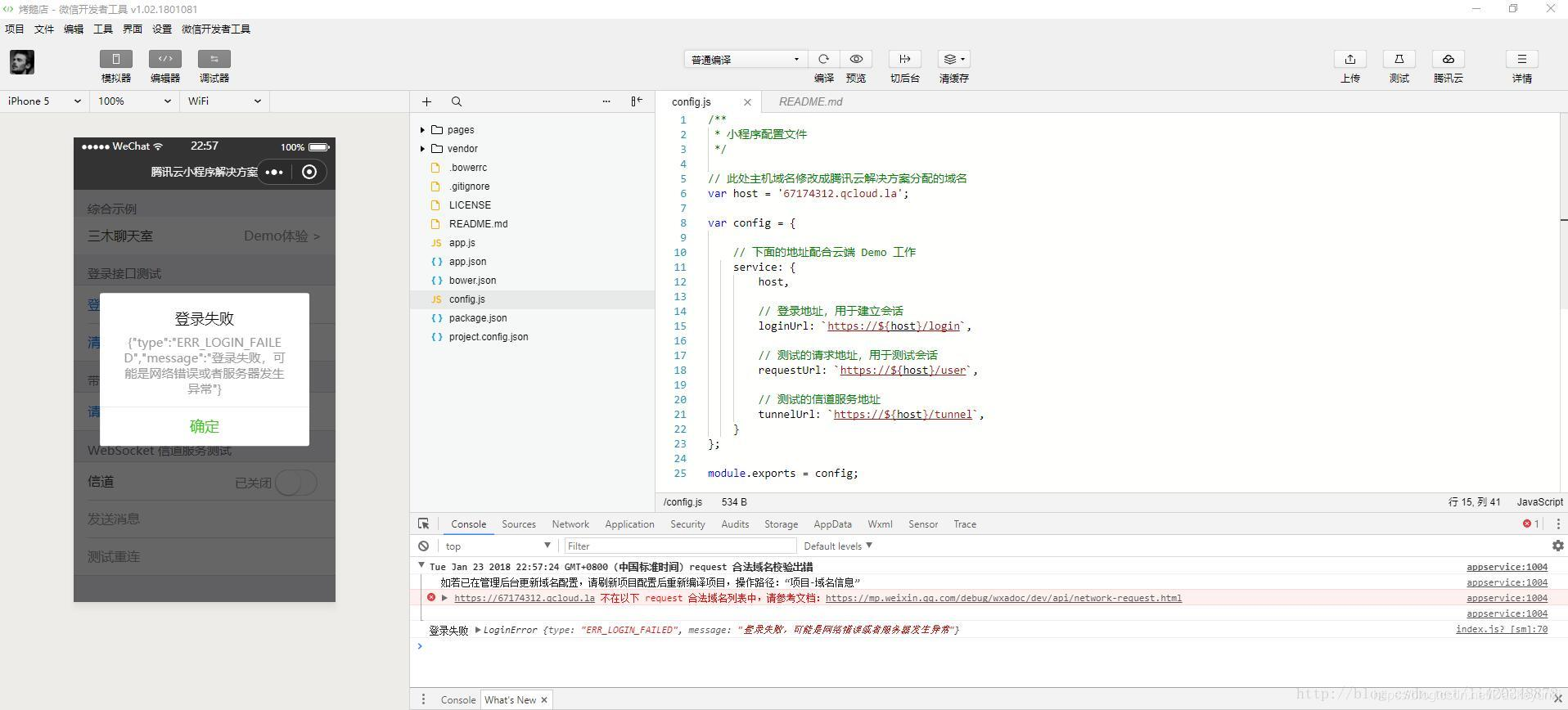Open console settings gear
Viewport: 1568px width, 710px height.
pyautogui.click(x=1557, y=546)
